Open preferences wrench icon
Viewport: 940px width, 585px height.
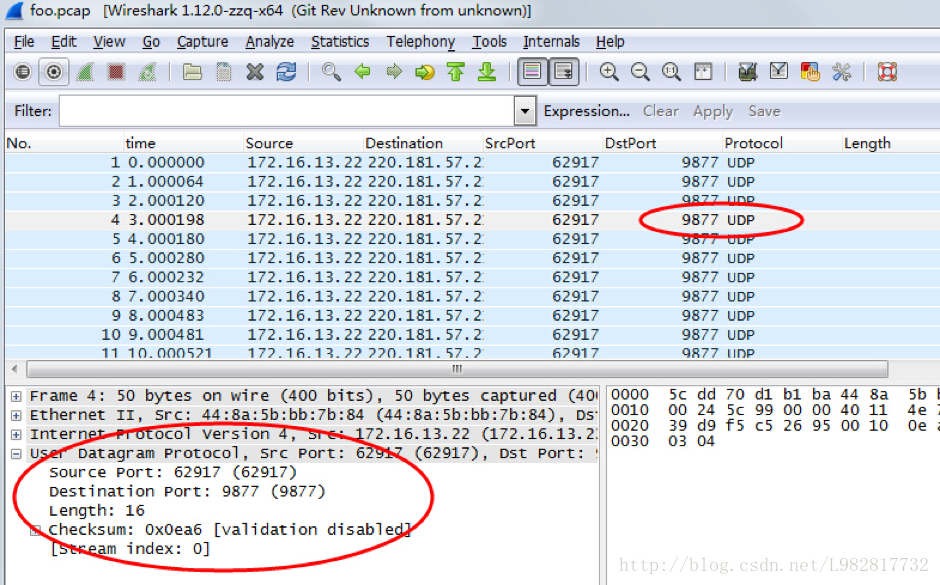(x=842, y=73)
